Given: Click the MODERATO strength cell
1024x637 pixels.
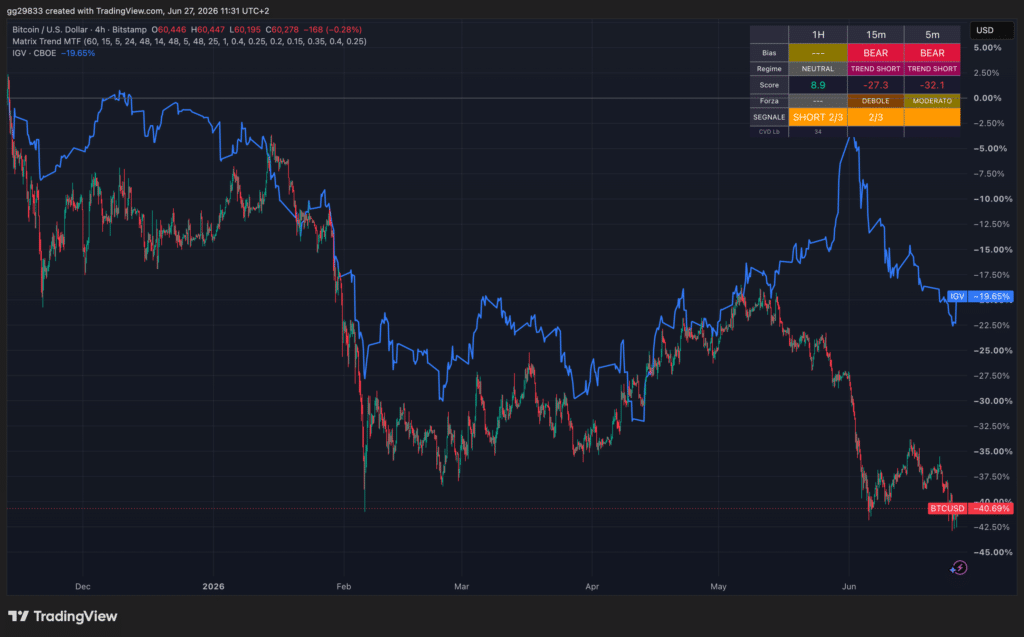Looking at the screenshot, I should coord(932,101).
